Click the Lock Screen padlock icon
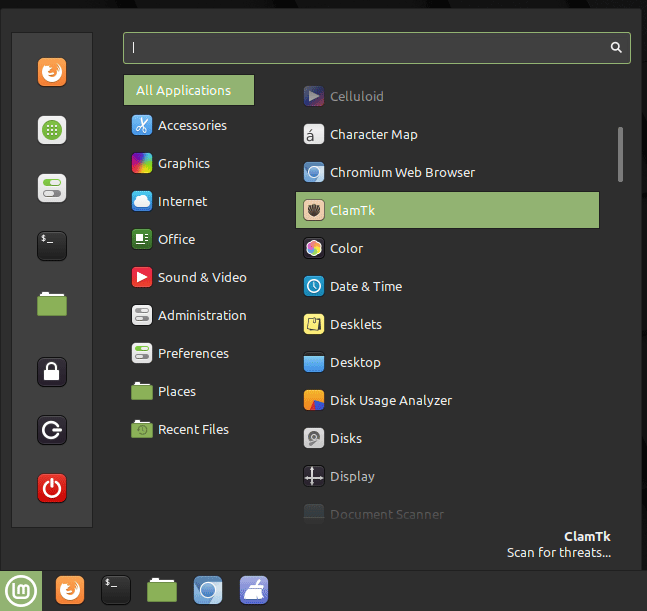This screenshot has width=647, height=611. tap(52, 372)
